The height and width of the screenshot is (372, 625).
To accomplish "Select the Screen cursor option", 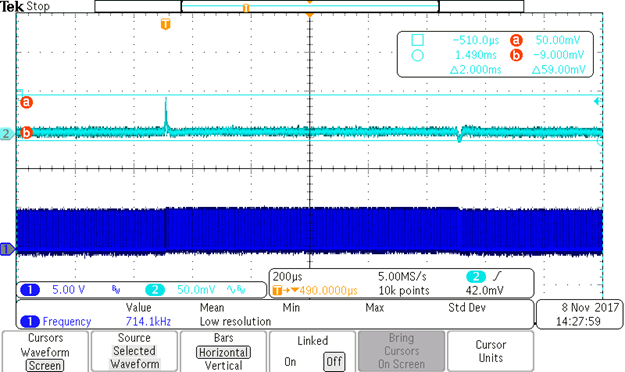I will [x=45, y=365].
